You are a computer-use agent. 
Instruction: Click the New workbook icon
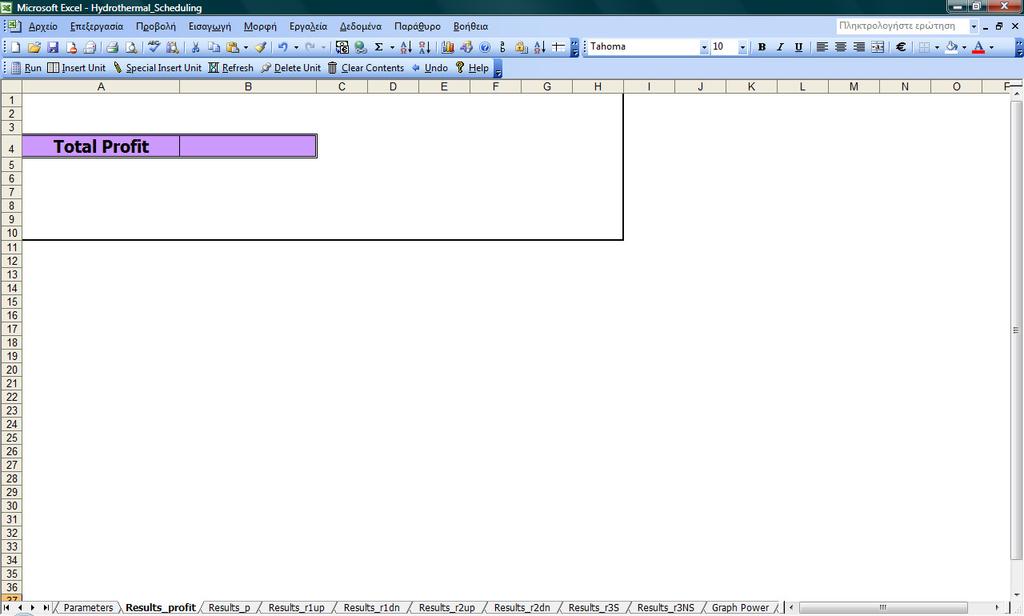(x=16, y=47)
